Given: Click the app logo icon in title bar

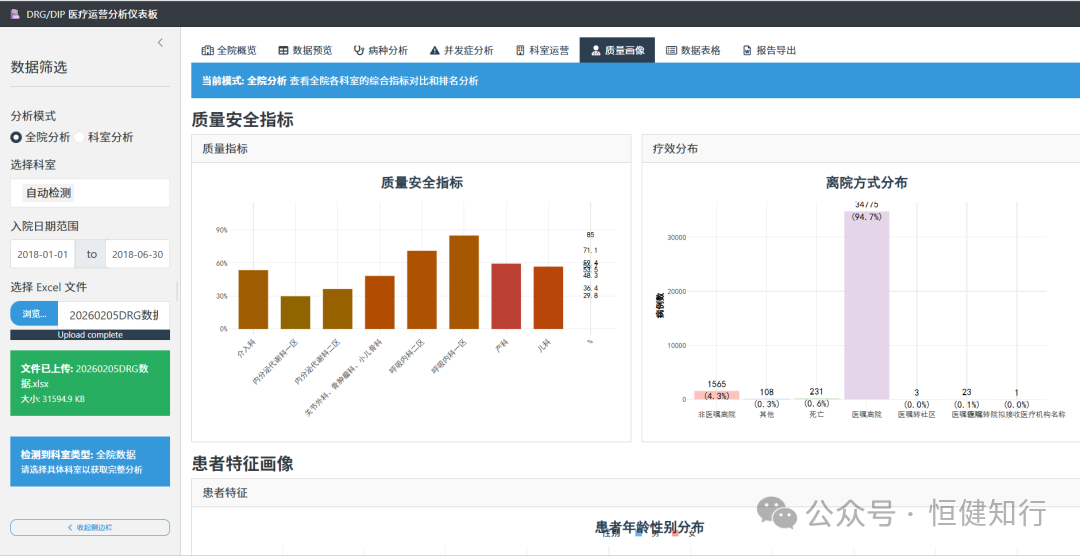Looking at the screenshot, I should point(15,13).
